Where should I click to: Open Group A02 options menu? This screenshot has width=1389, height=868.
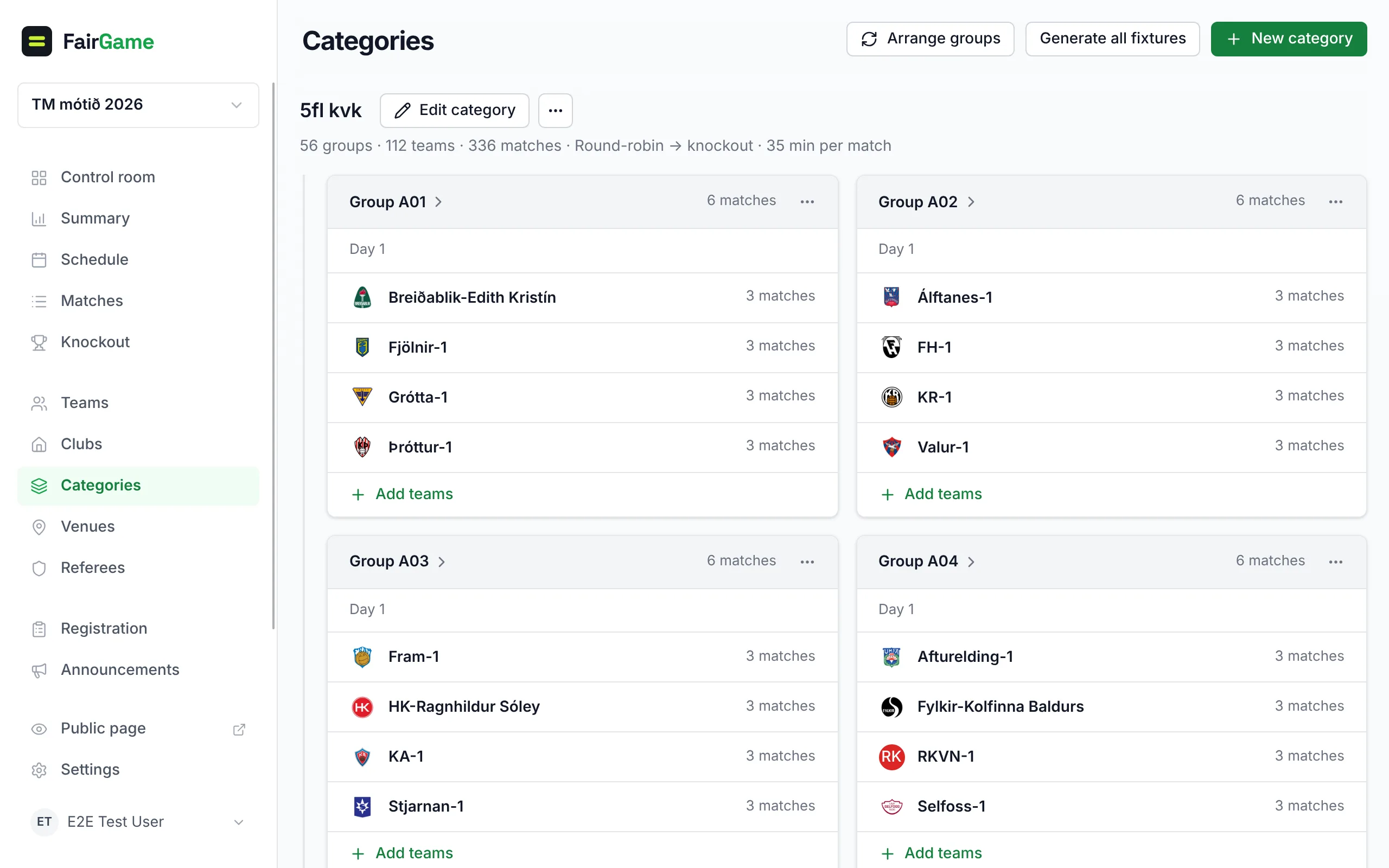[1336, 201]
